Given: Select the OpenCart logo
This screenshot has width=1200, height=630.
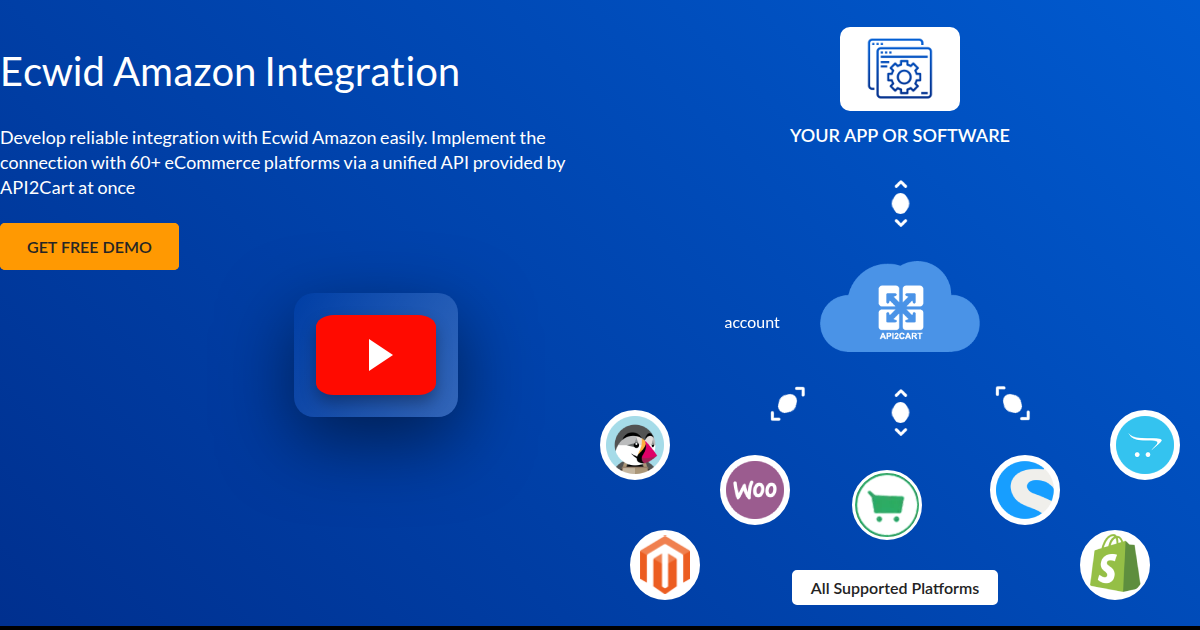Looking at the screenshot, I should (x=1145, y=445).
